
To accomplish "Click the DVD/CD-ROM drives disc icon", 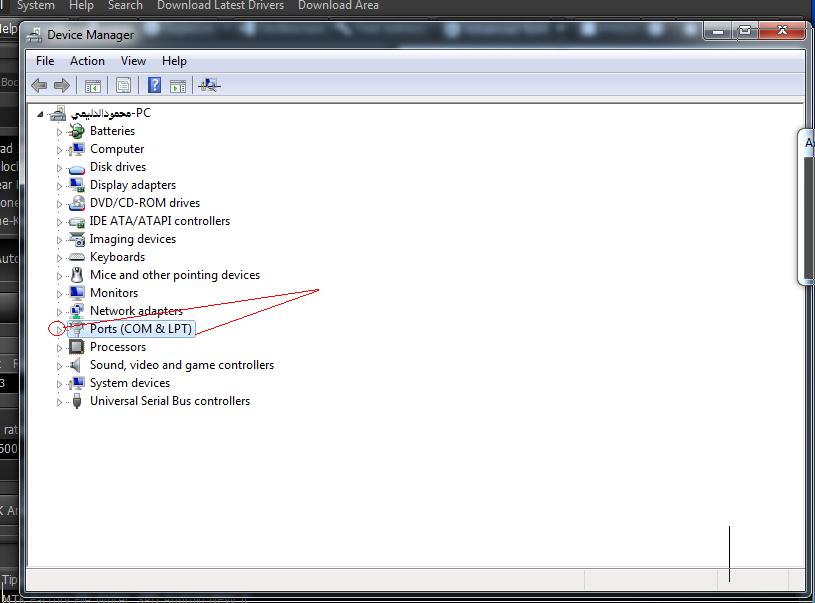I will [77, 203].
